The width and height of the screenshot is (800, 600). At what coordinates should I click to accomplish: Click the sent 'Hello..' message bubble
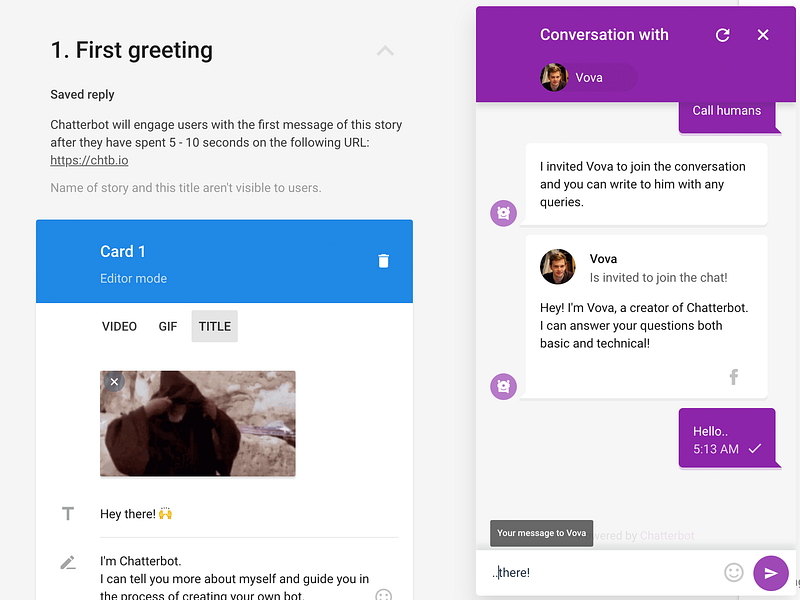727,438
